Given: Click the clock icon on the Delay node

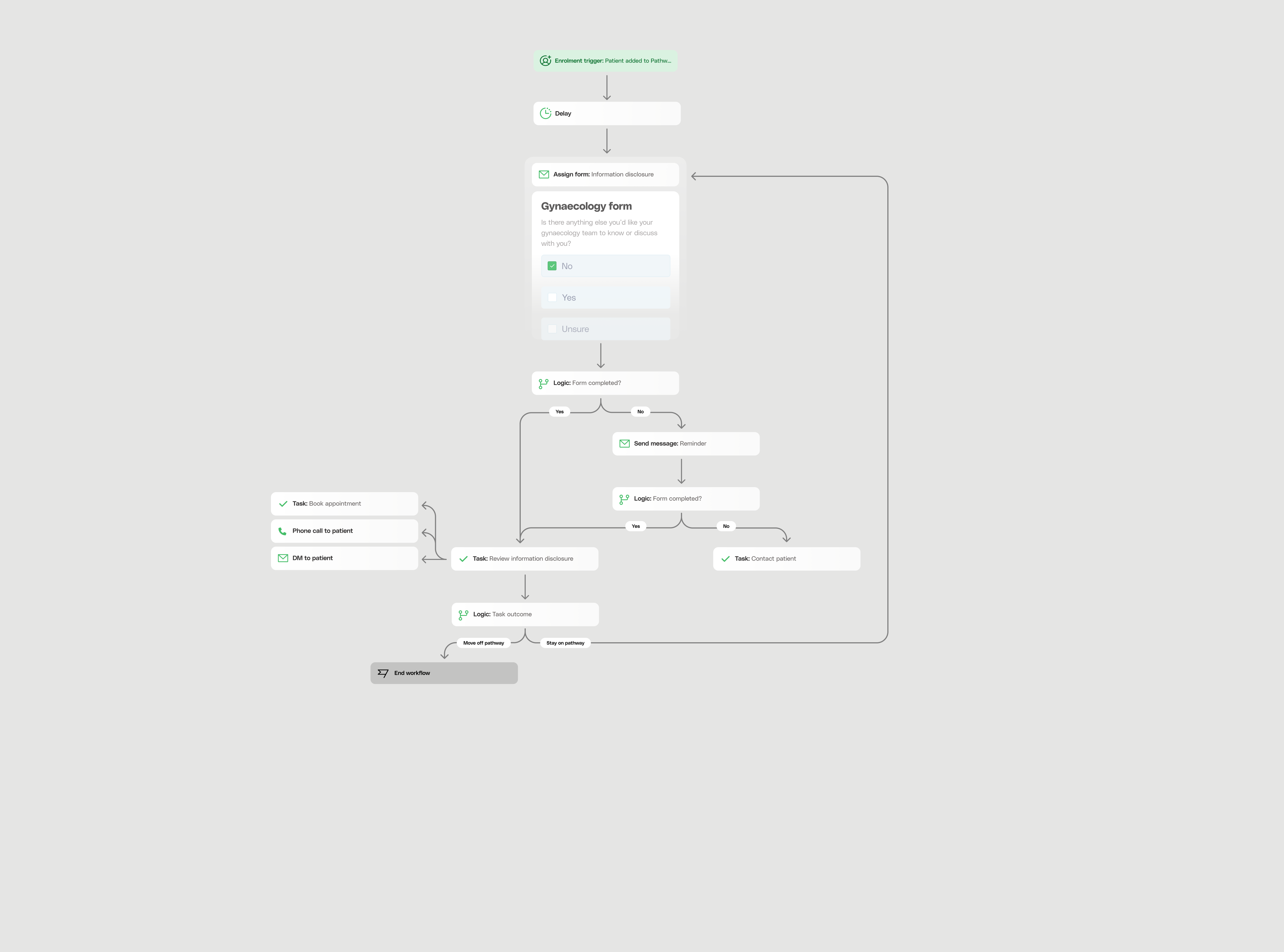Looking at the screenshot, I should pos(545,113).
